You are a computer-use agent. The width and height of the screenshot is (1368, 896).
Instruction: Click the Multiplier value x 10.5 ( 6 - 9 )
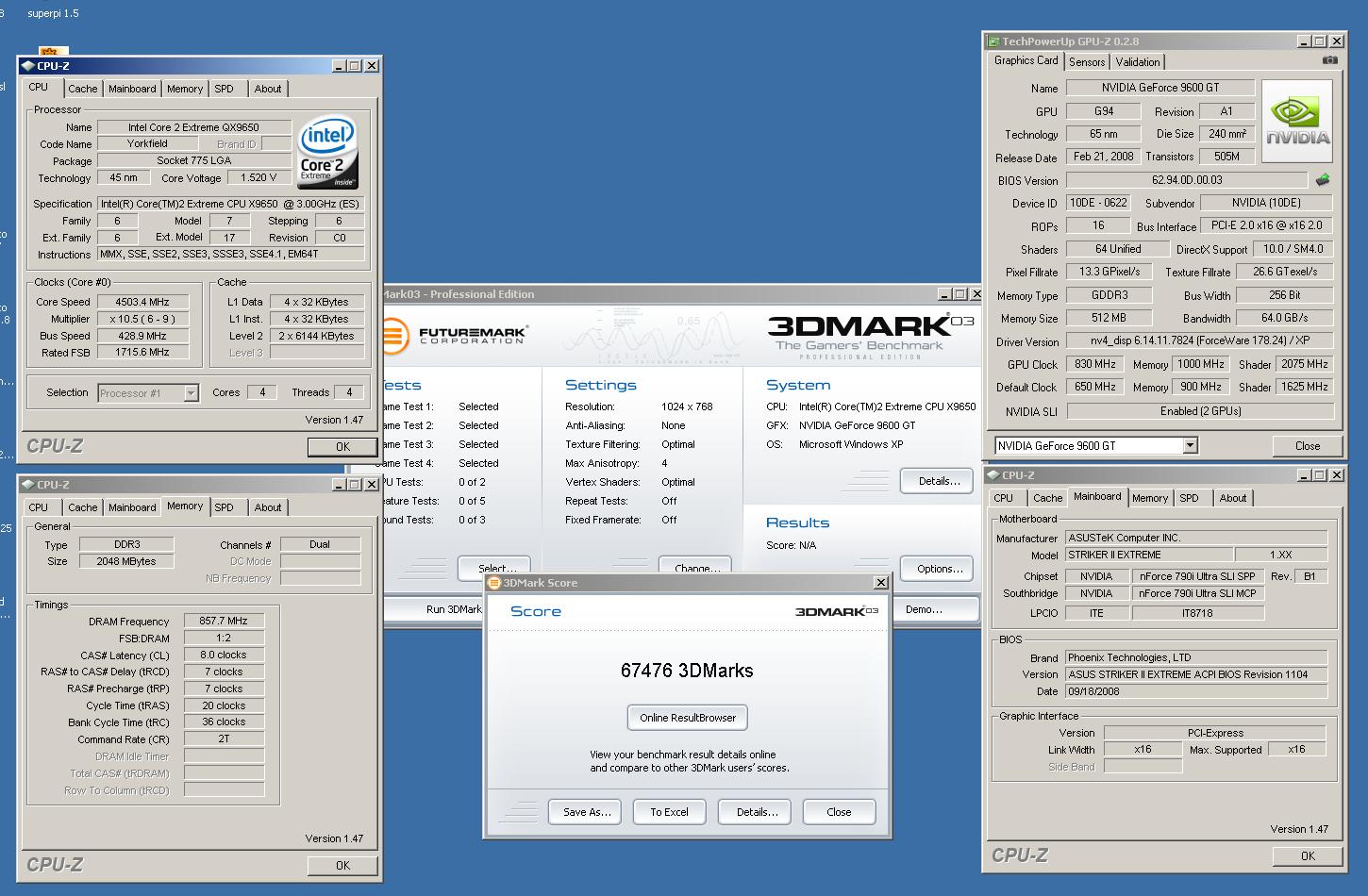[x=142, y=319]
